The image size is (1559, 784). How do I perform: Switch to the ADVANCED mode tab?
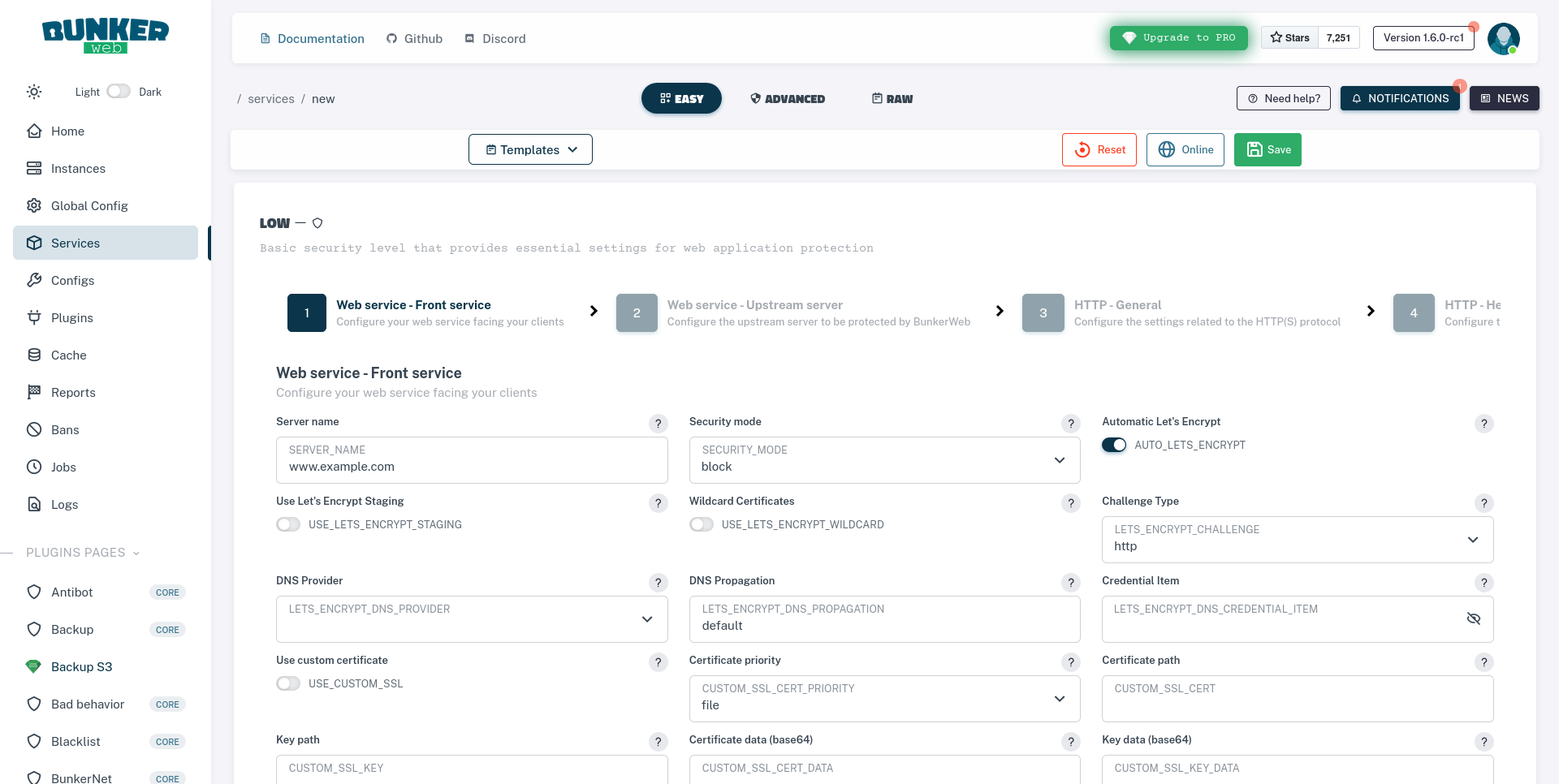point(787,98)
